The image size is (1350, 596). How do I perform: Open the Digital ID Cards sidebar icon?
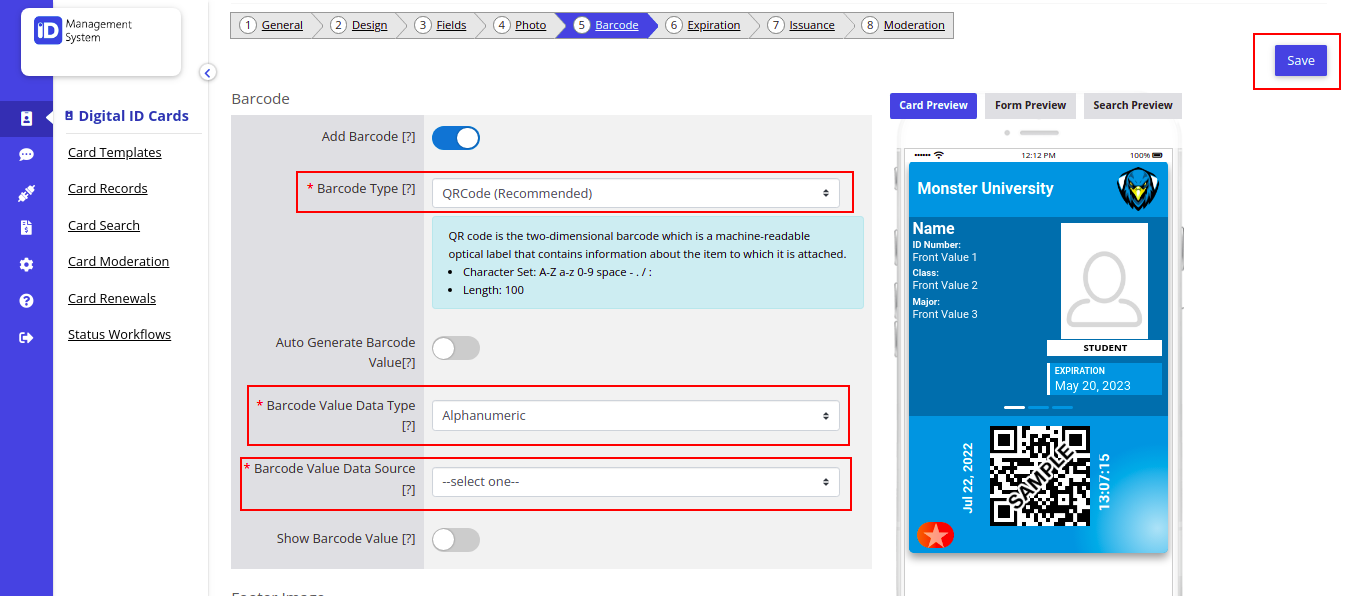[26, 119]
